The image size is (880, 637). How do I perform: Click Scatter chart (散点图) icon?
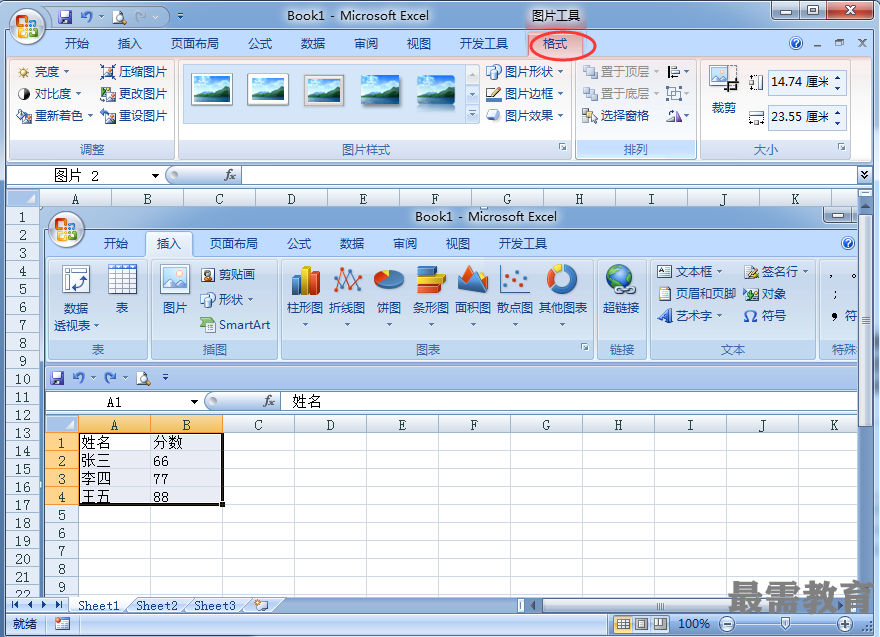click(515, 296)
